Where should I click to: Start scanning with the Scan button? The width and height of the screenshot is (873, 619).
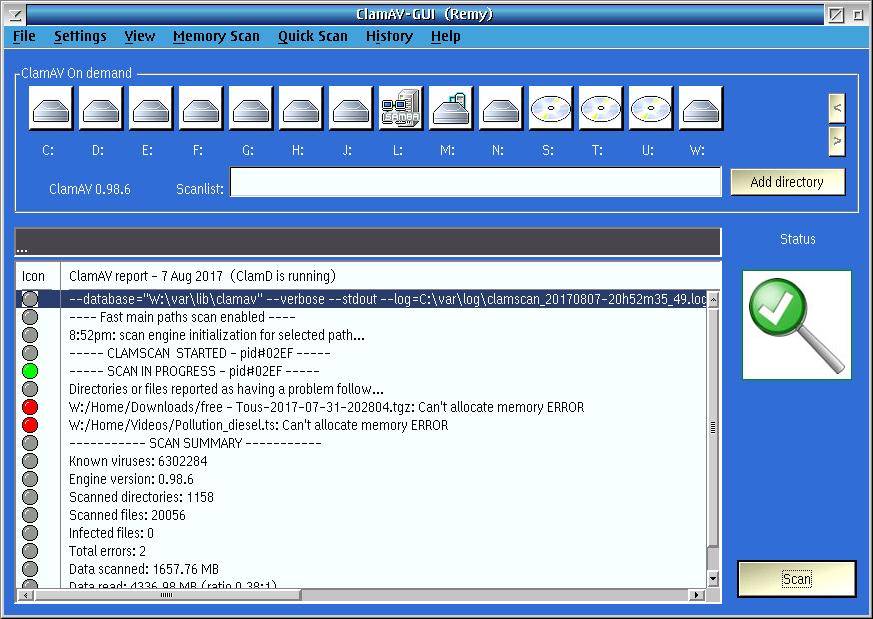[x=796, y=579]
